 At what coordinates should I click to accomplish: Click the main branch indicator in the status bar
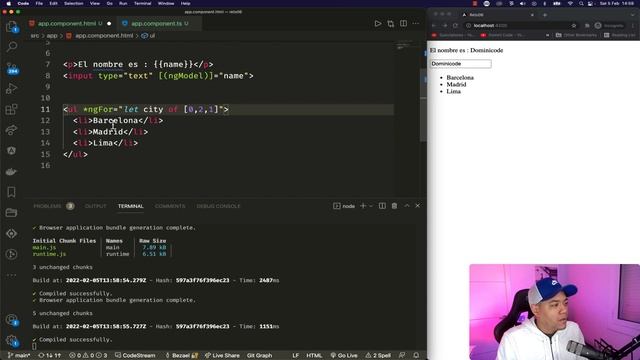coord(20,356)
